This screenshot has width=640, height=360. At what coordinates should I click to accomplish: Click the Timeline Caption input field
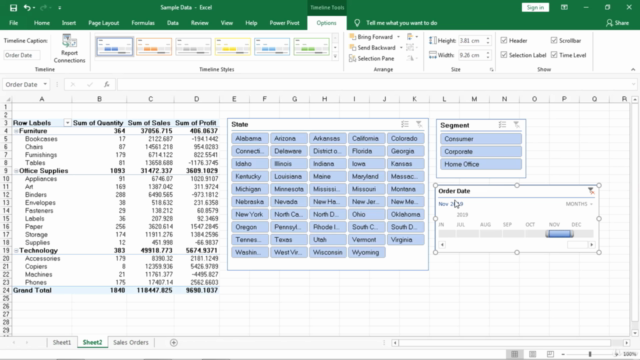pyautogui.click(x=22, y=55)
